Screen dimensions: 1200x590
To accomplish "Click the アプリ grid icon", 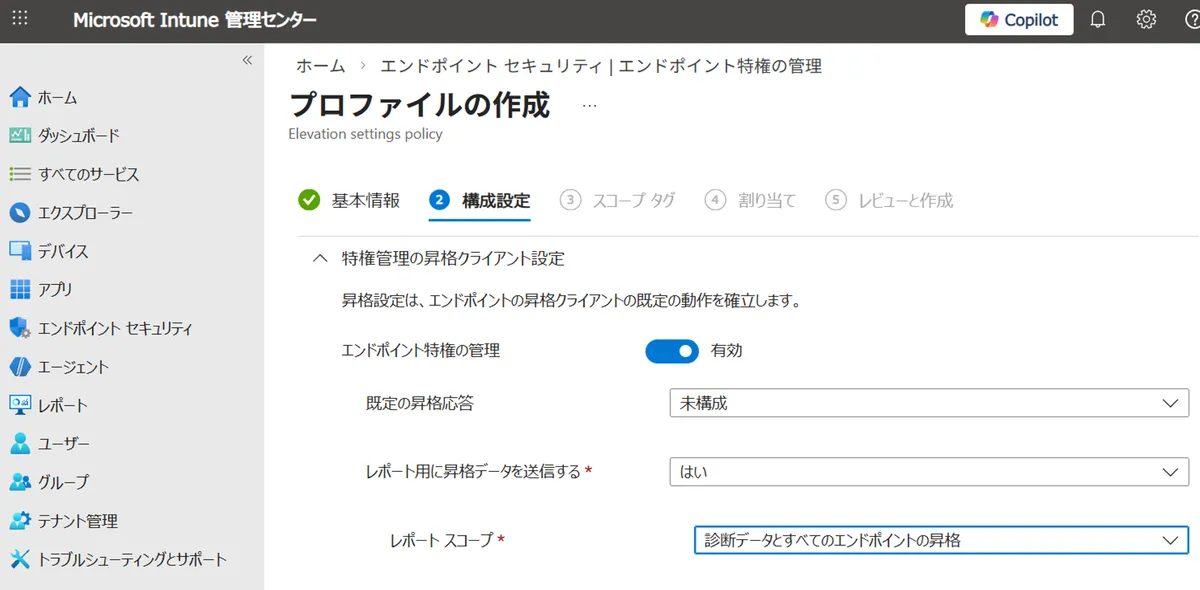I will 20,289.
